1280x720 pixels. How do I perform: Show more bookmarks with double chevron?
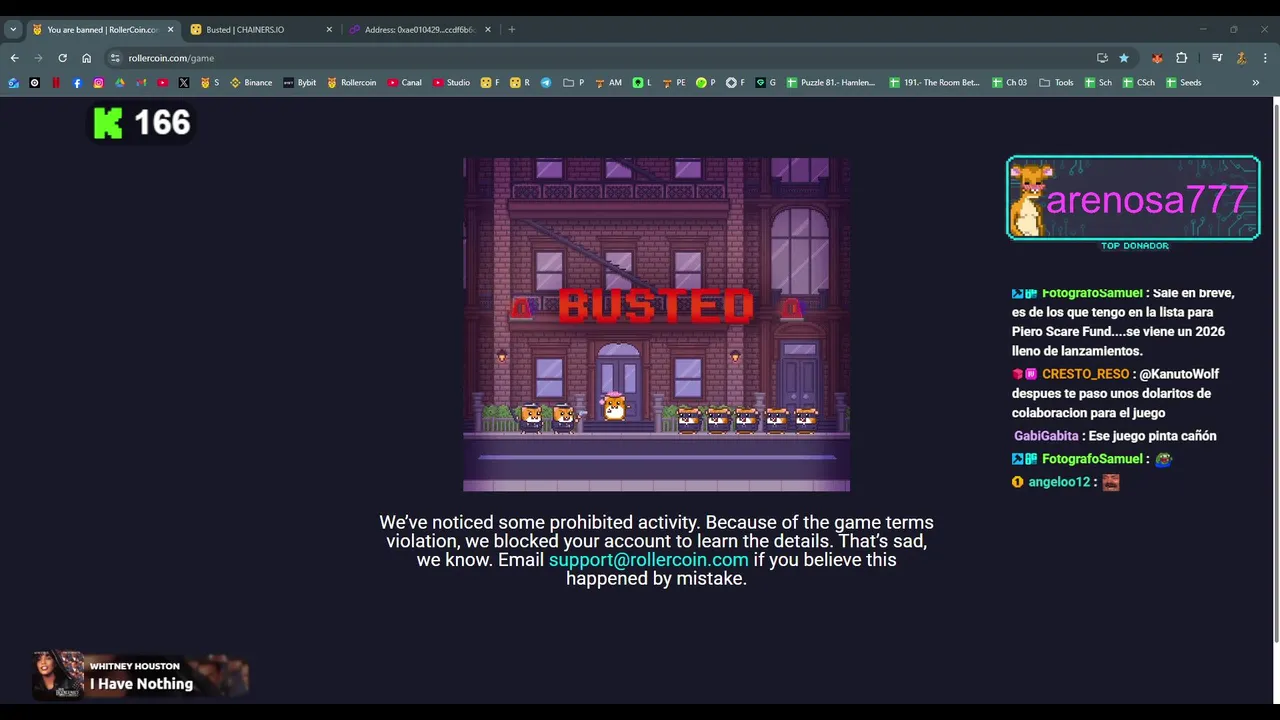click(x=1255, y=83)
